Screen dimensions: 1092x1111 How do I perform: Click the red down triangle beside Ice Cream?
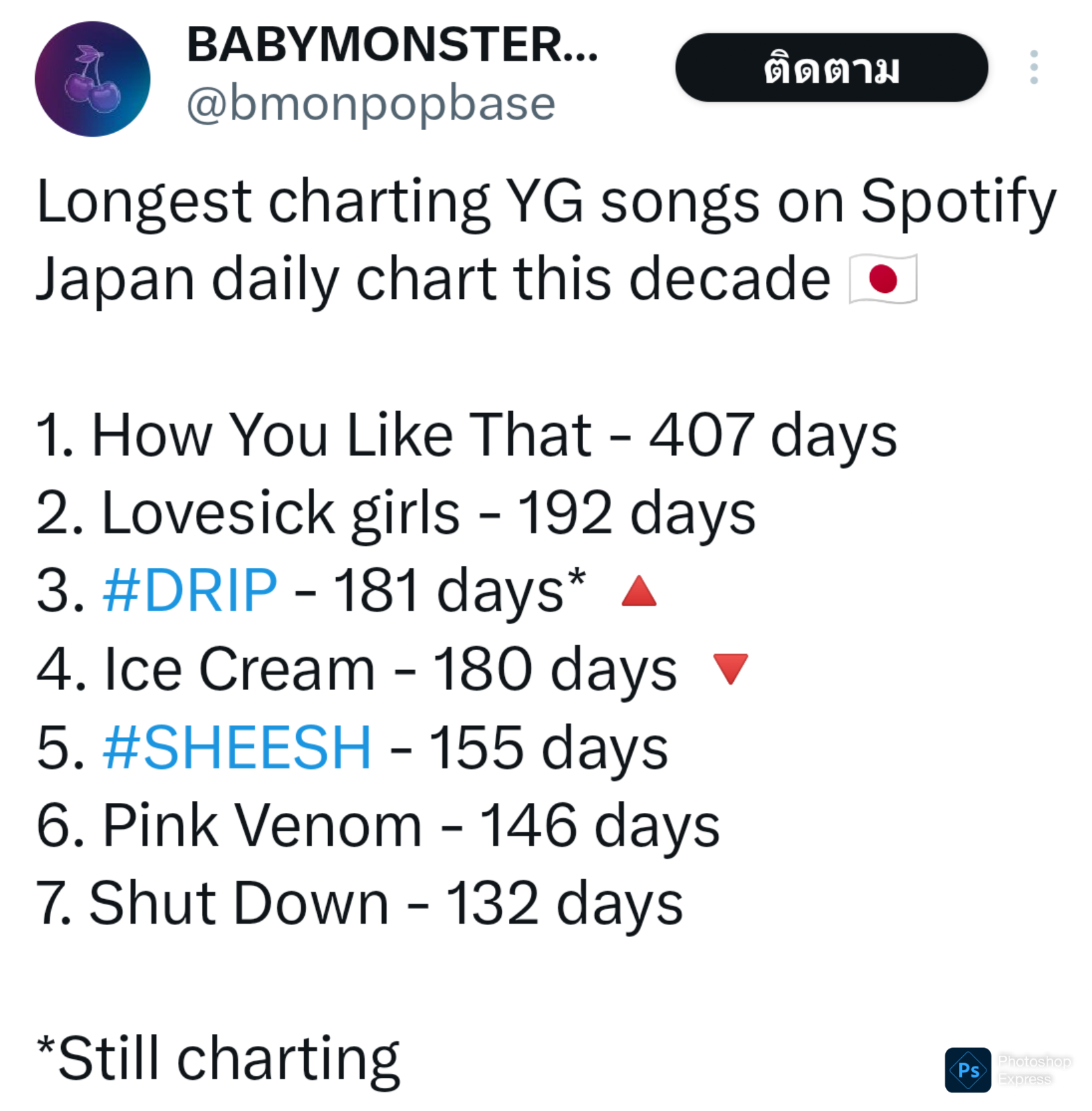tap(731, 669)
